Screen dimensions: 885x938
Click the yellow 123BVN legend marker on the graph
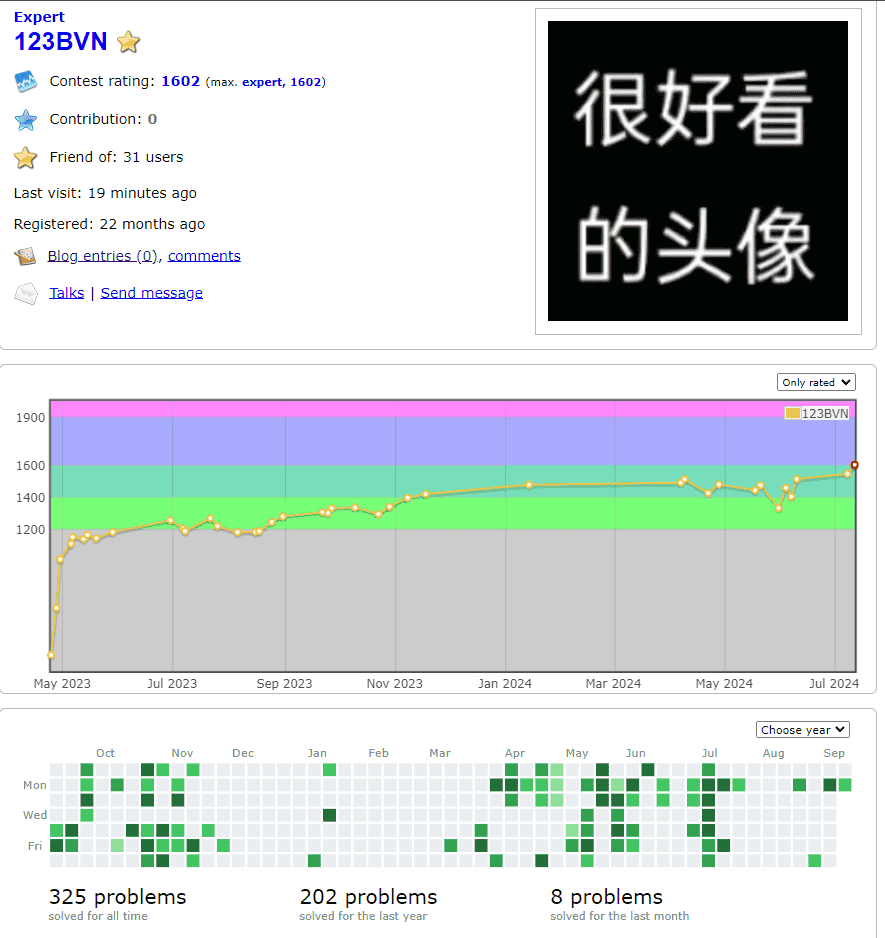point(793,411)
